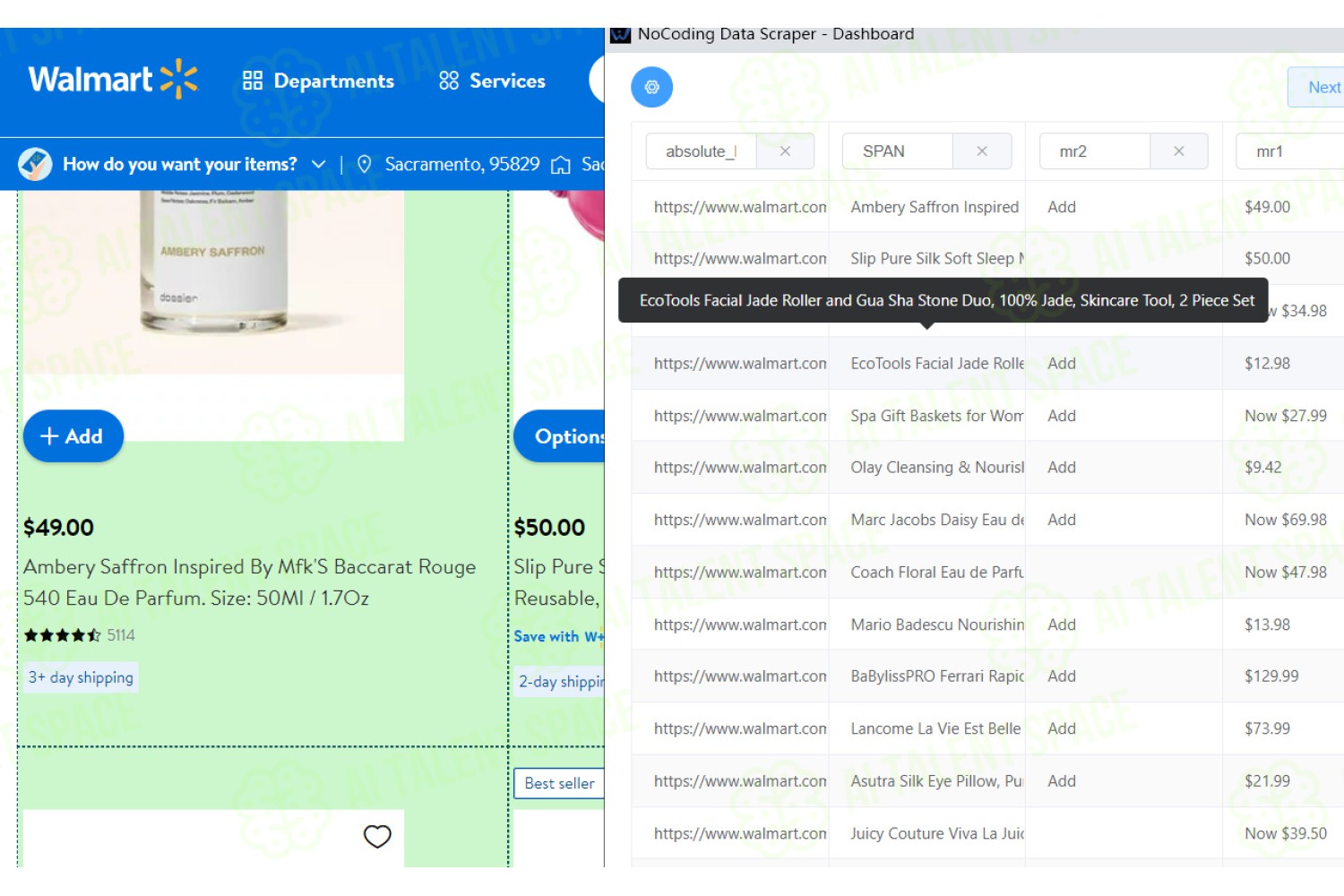Open Ambery Saffron Inspired product title

click(x=250, y=582)
